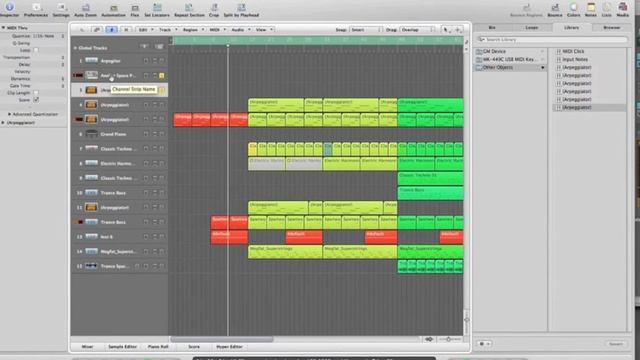Open the MIDI local menu
This screenshot has height=360, width=640.
click(217, 30)
